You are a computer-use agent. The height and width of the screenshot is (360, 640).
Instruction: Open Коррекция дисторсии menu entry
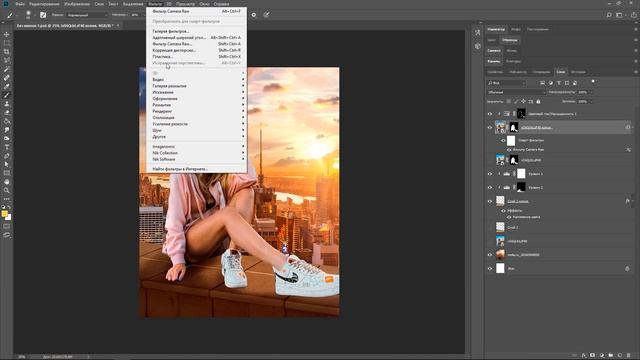(x=196, y=50)
